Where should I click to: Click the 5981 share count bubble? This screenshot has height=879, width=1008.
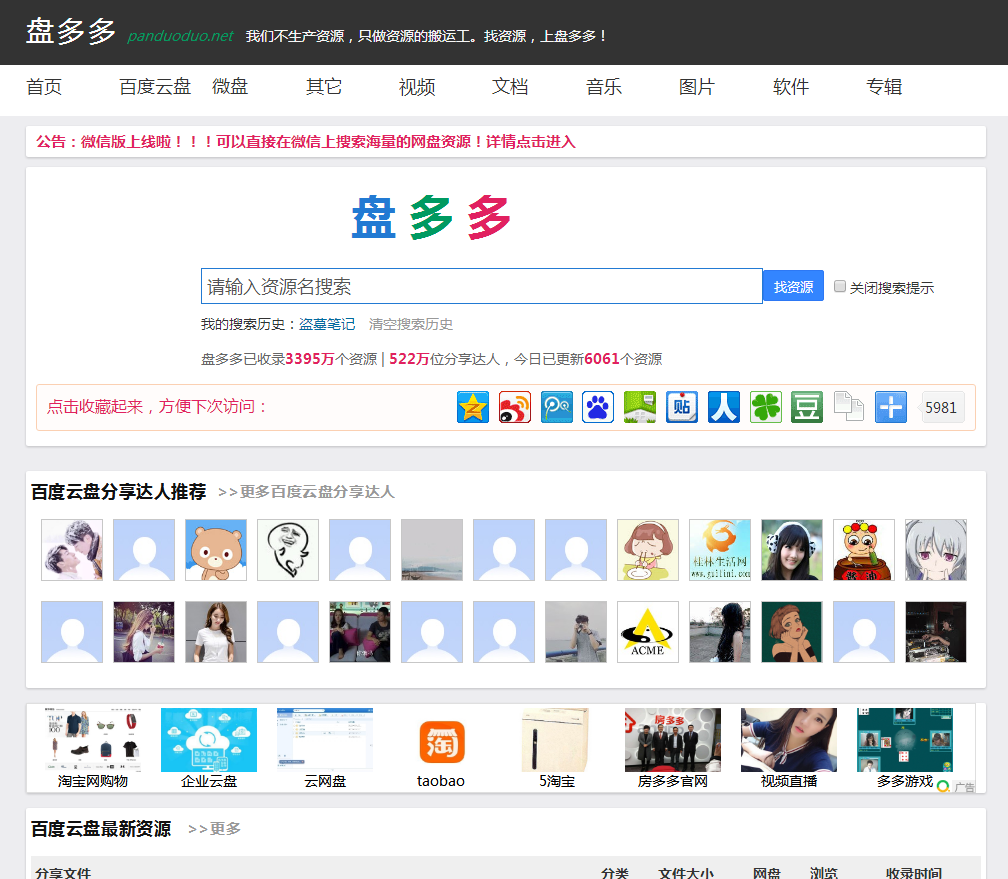pos(941,407)
